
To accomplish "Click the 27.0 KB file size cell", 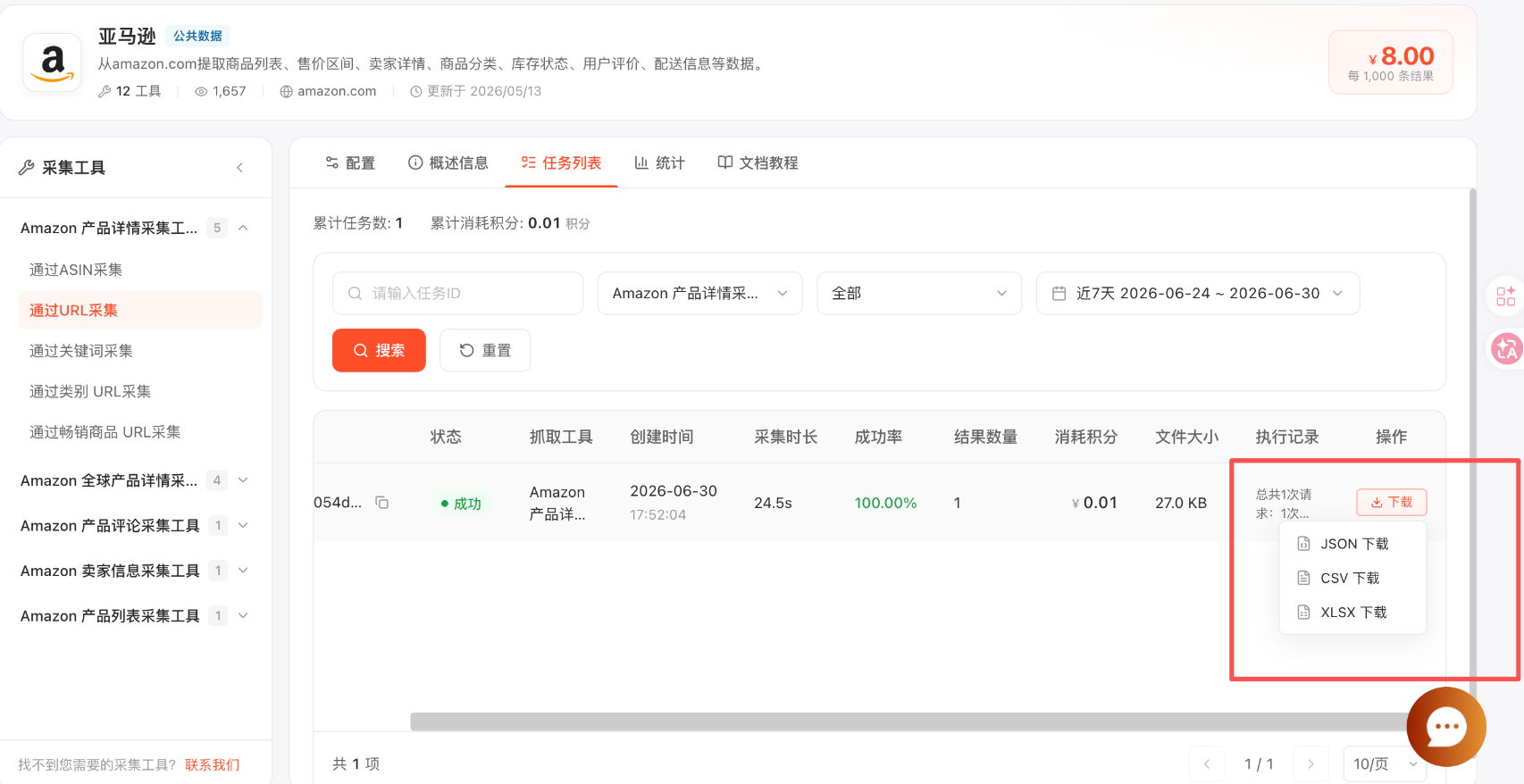I will click(1181, 503).
